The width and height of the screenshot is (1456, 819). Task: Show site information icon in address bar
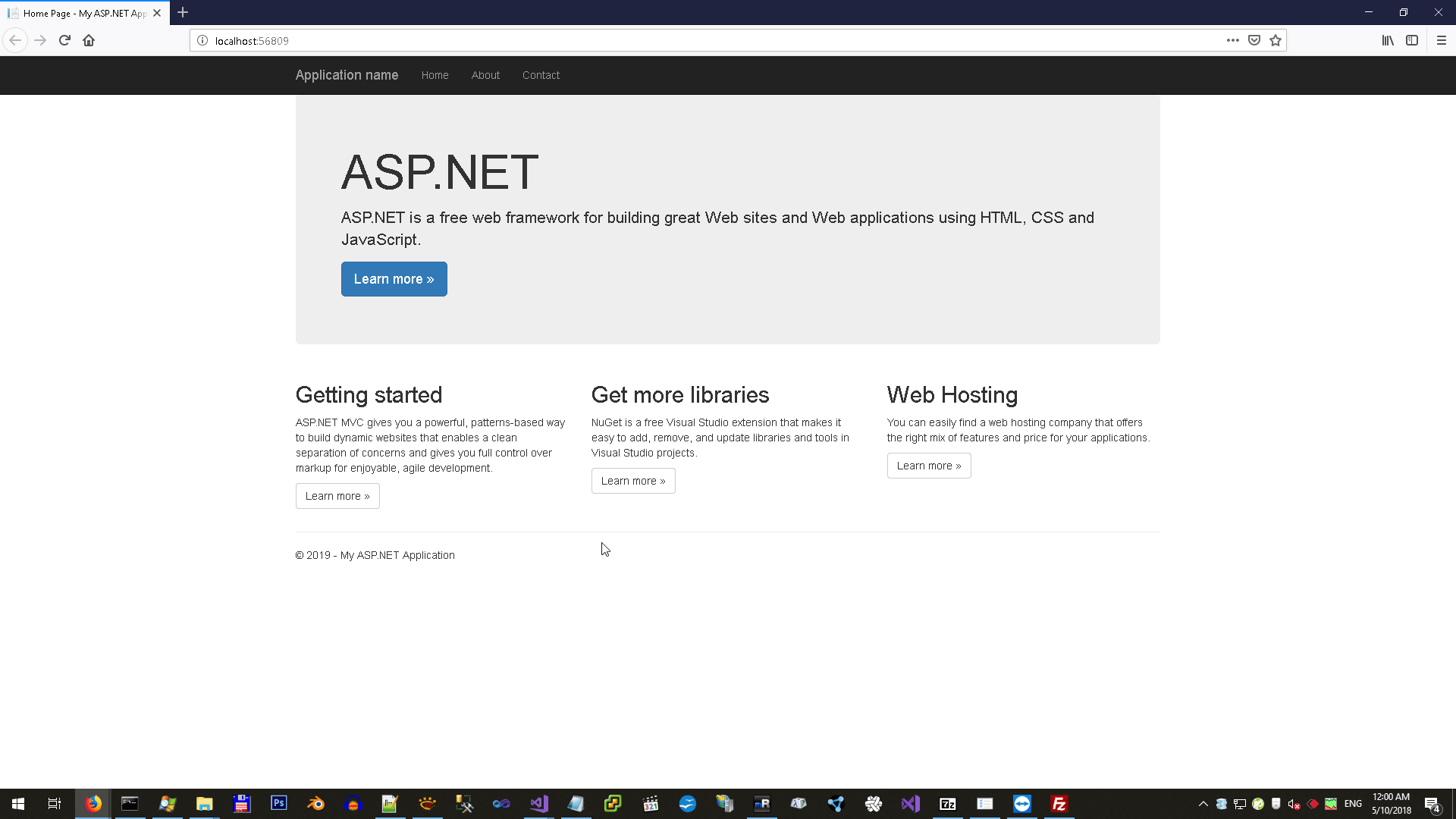coord(202,40)
